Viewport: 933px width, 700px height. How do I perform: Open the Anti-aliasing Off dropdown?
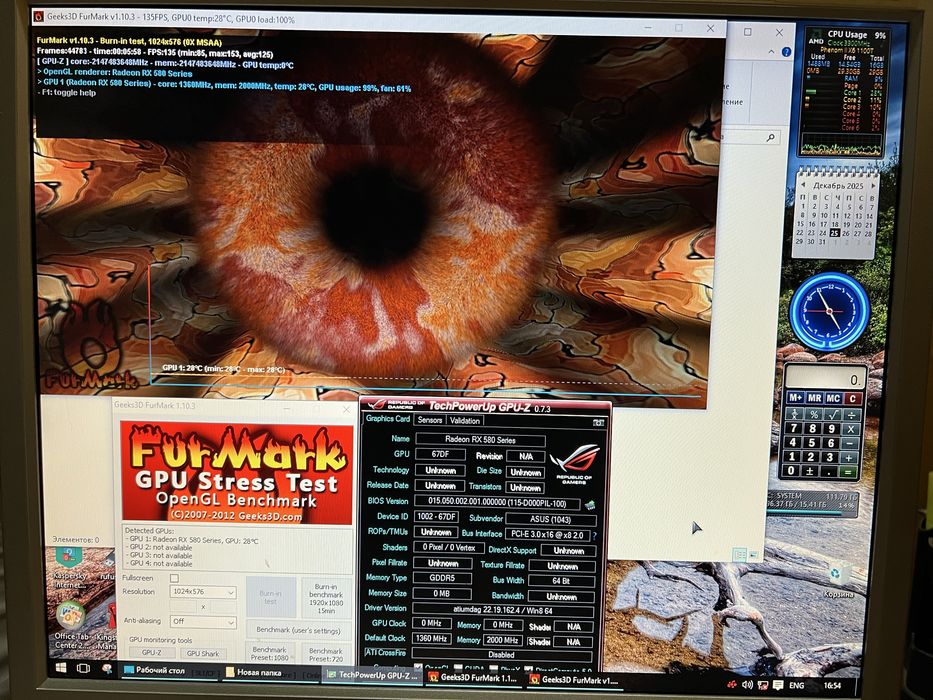(x=203, y=621)
